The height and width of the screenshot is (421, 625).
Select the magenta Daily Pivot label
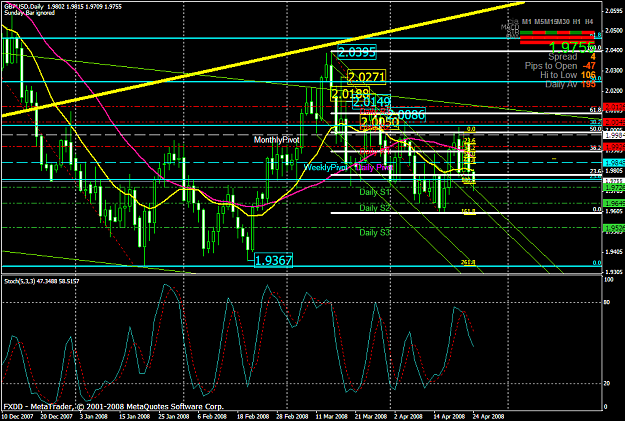(375, 167)
